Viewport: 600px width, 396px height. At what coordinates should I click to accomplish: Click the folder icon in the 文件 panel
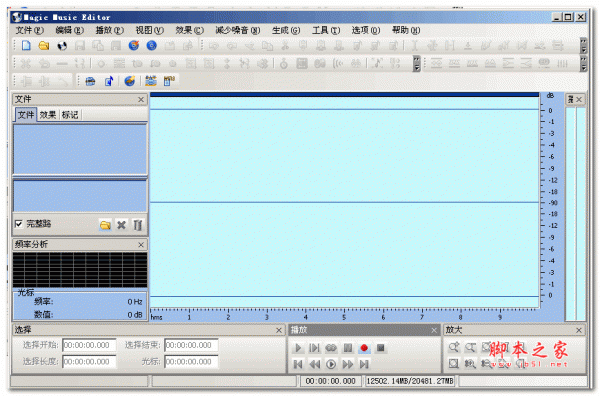coord(105,225)
